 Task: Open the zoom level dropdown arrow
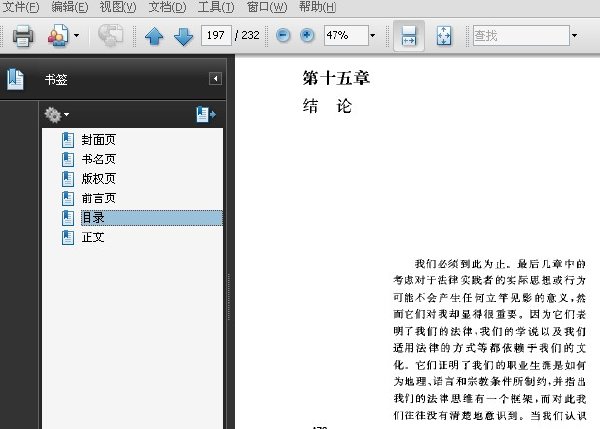[x=373, y=36]
